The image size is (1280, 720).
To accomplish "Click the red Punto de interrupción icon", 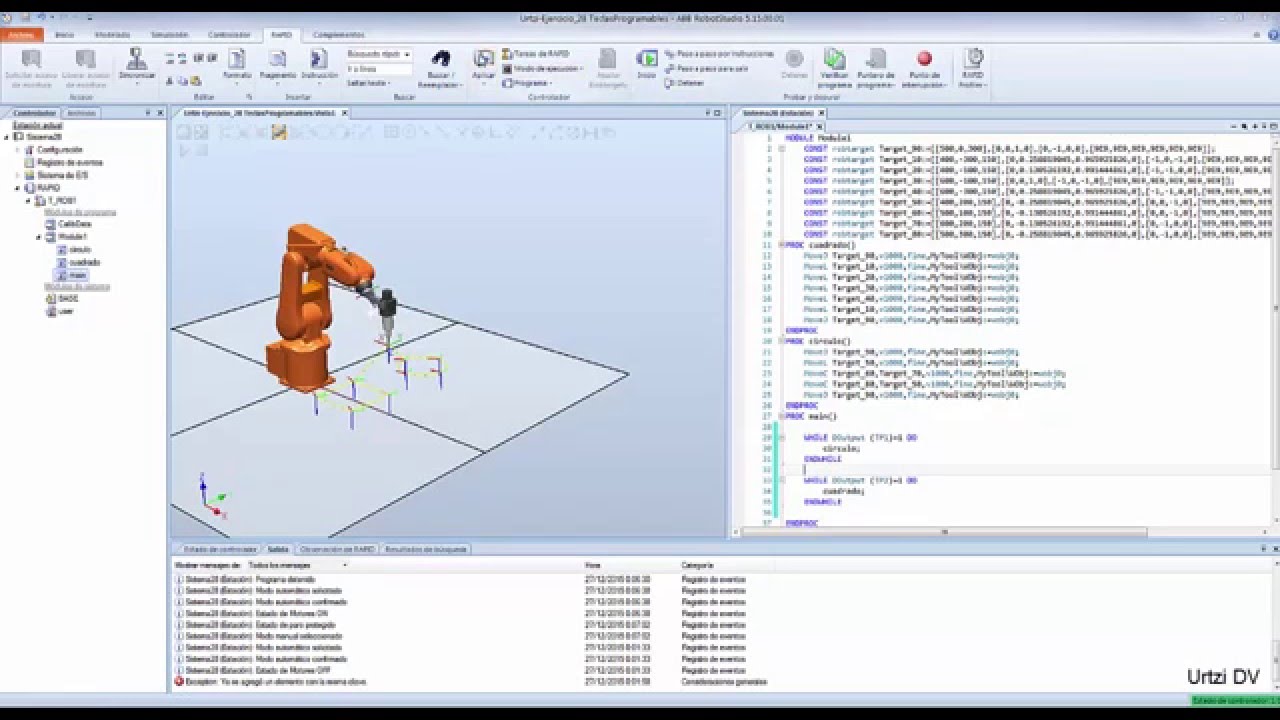I will 924,59.
